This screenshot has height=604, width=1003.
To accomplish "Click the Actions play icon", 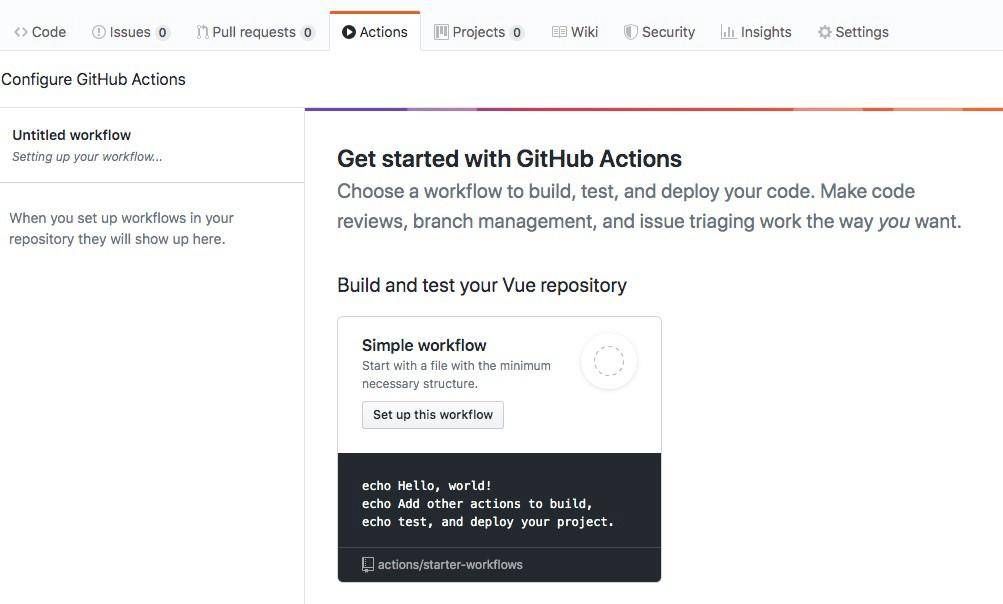I will coord(349,32).
